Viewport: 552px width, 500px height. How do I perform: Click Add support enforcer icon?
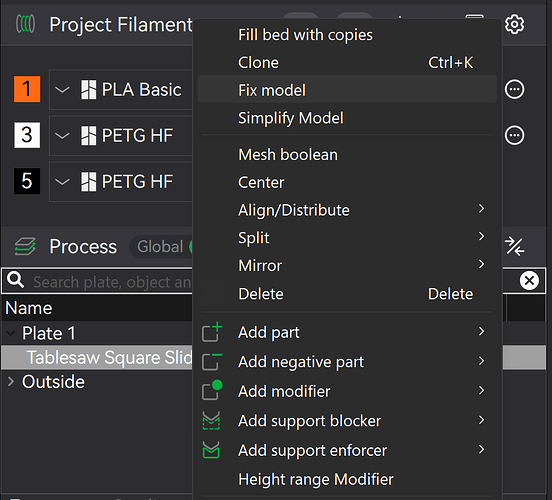[211, 450]
